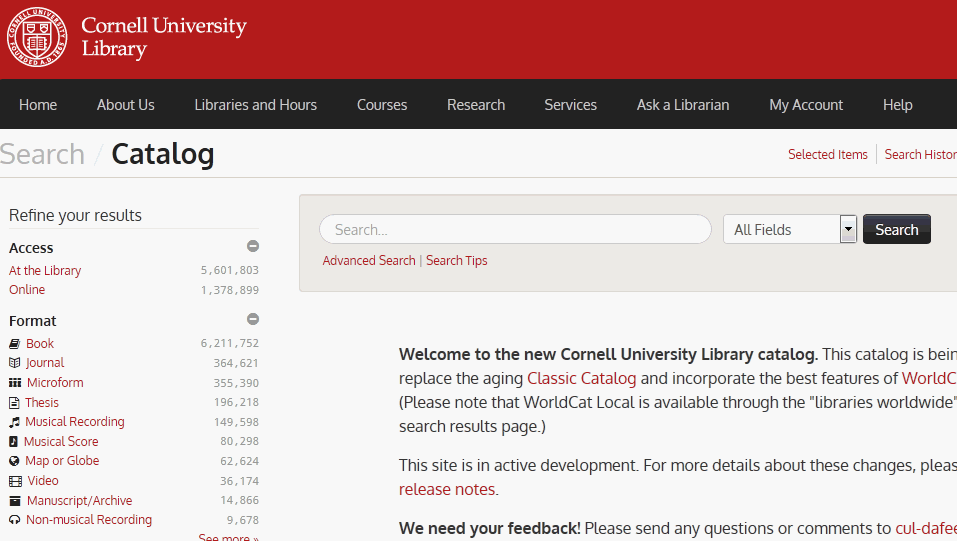The width and height of the screenshot is (957, 541).
Task: Click the Microform format icon
Action: [x=15, y=383]
